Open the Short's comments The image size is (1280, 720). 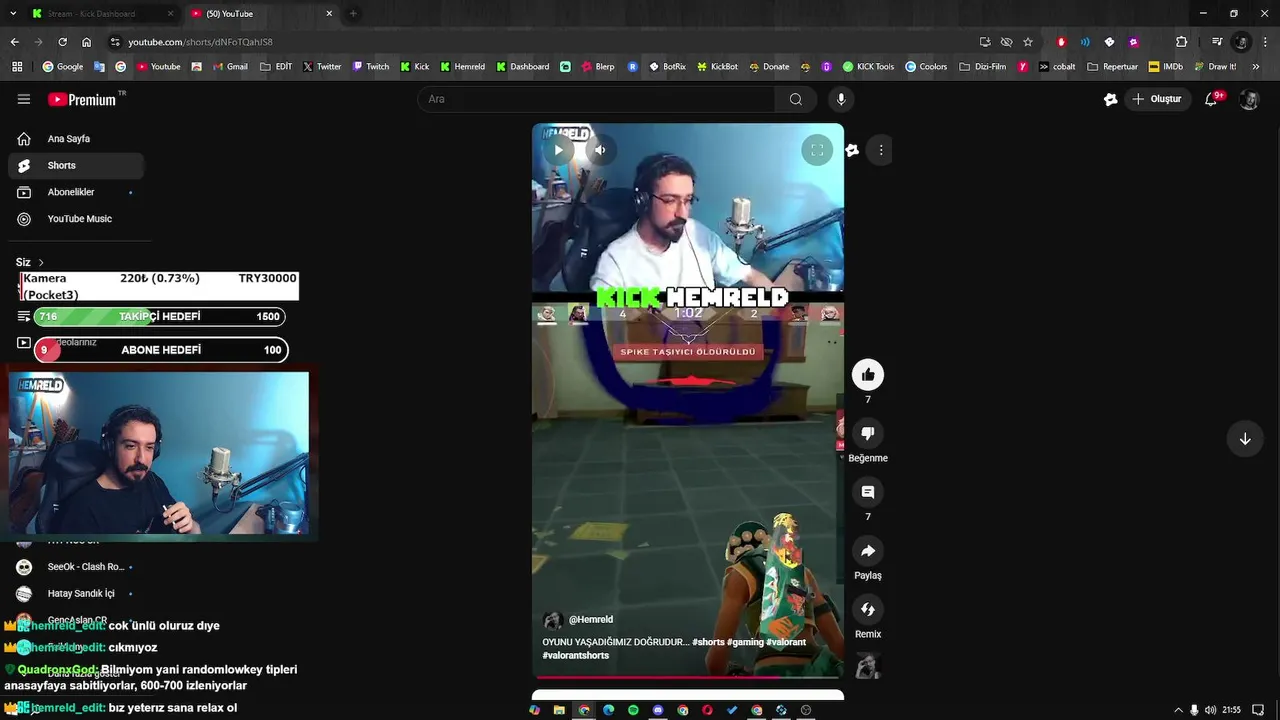tap(868, 492)
